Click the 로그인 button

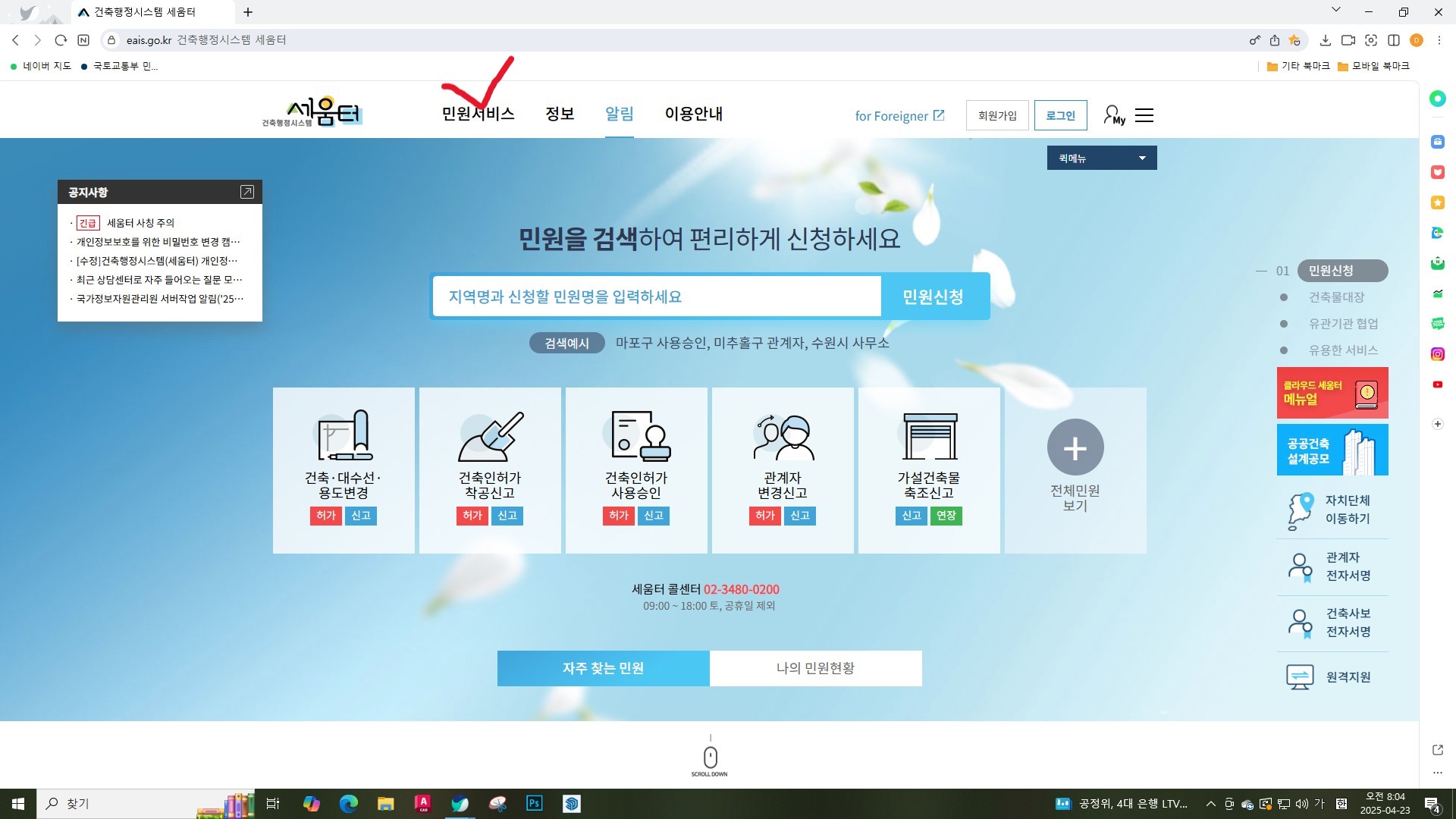pos(1060,115)
